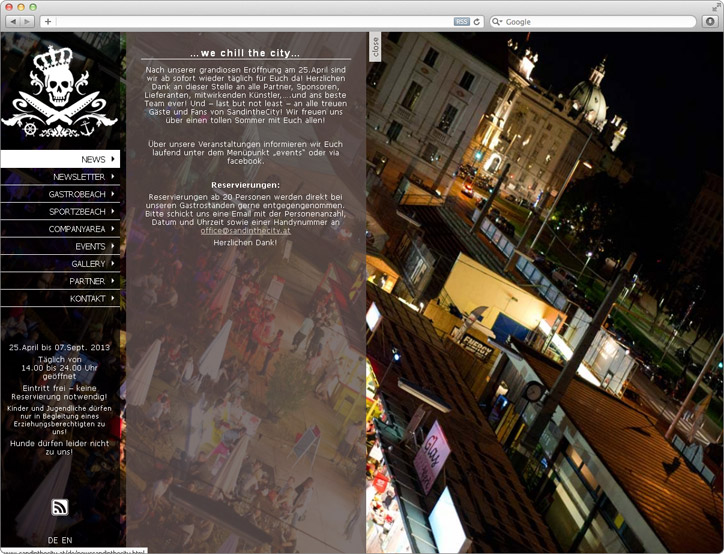Open the downloads button in the toolbar

tap(710, 22)
